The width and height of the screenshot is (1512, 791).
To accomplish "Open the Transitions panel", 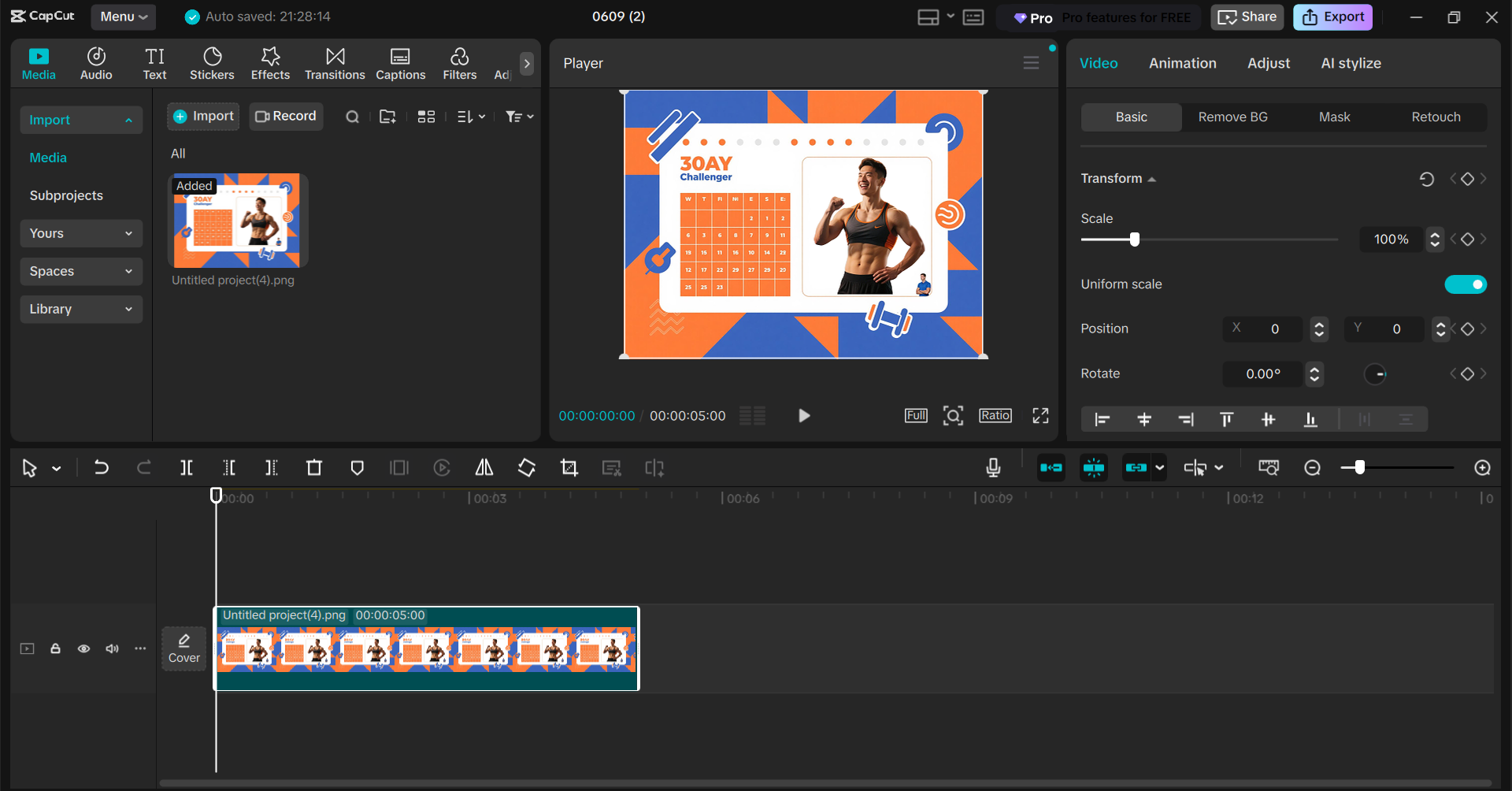I will point(335,63).
